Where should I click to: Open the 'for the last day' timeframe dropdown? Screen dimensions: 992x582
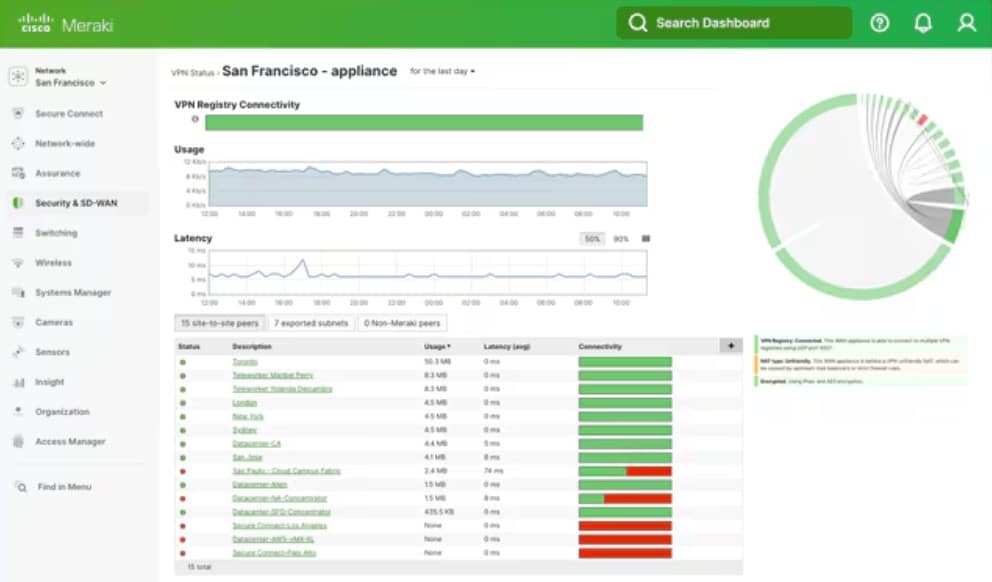(442, 71)
